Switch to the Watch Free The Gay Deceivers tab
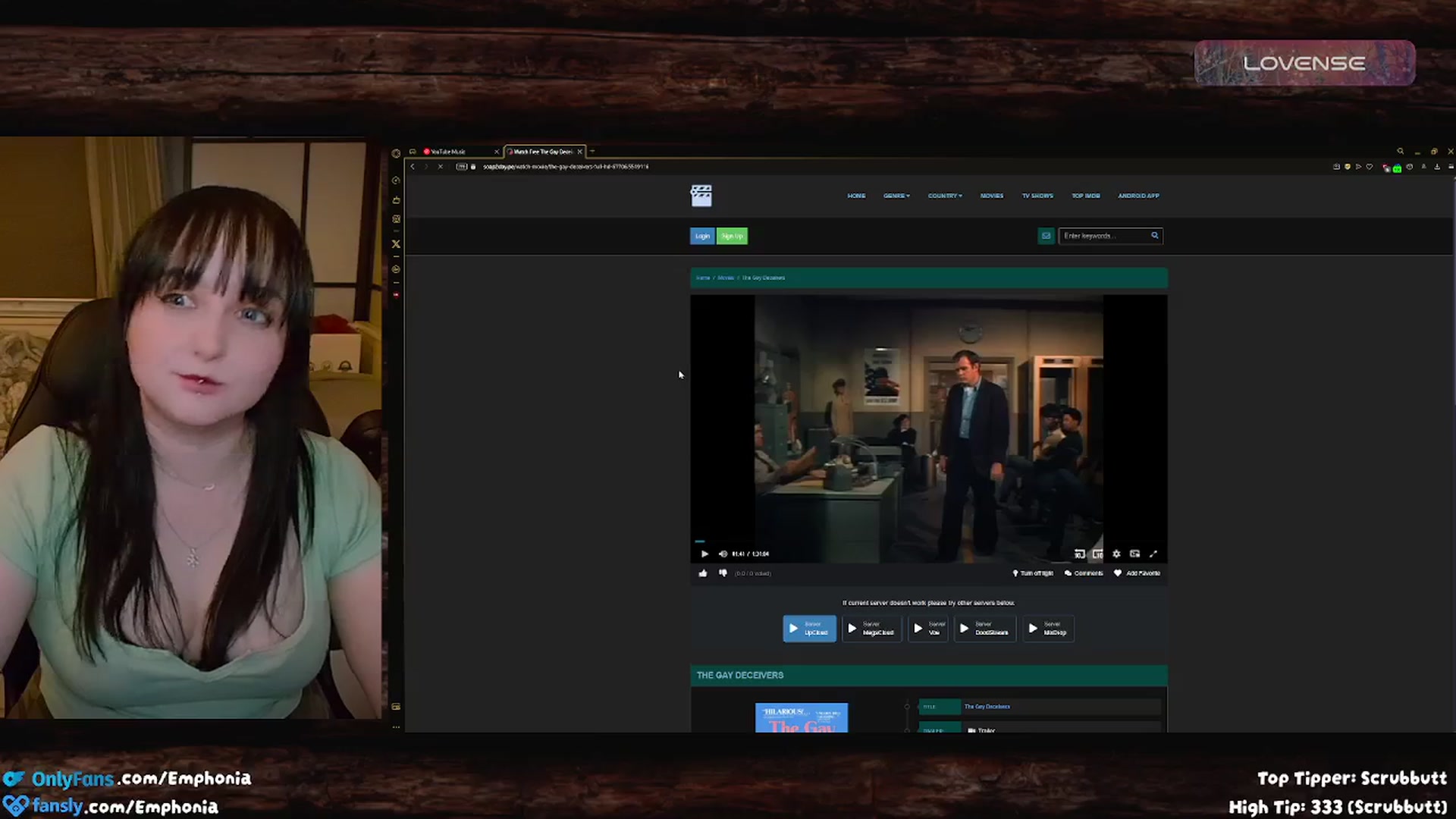1456x819 pixels. point(543,152)
